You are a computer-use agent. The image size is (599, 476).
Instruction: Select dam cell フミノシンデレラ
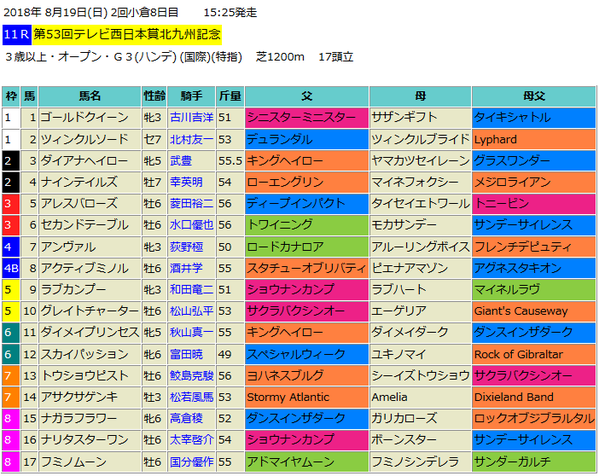[420, 463]
